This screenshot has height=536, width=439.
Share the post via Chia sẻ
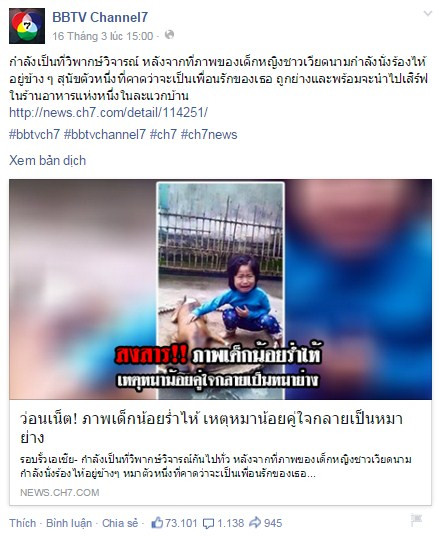pos(120,523)
